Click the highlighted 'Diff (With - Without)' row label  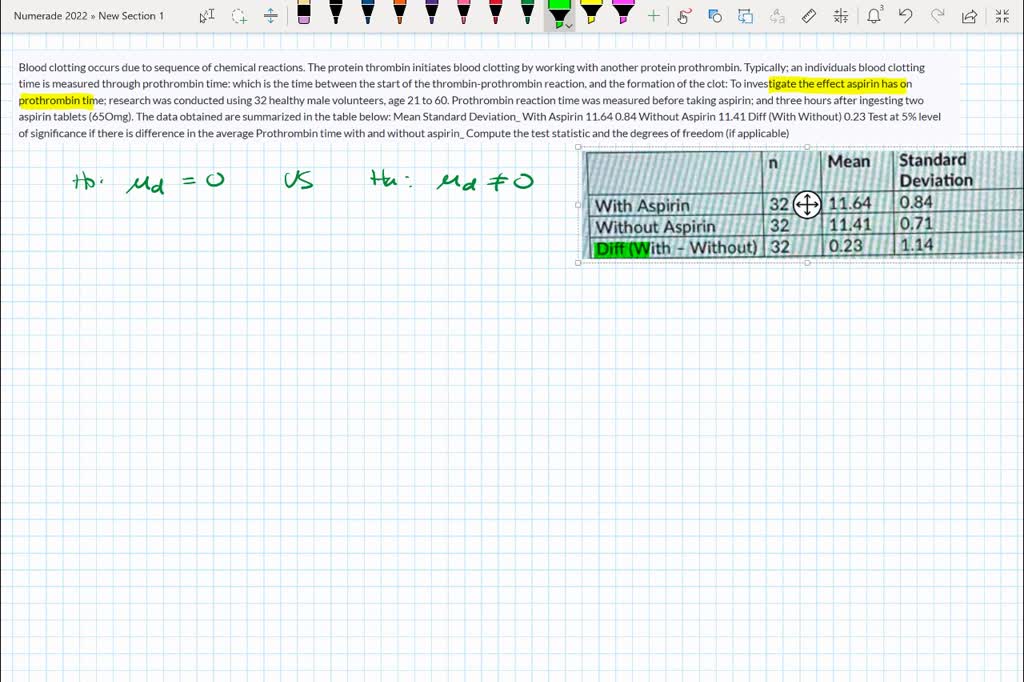pyautogui.click(x=676, y=248)
